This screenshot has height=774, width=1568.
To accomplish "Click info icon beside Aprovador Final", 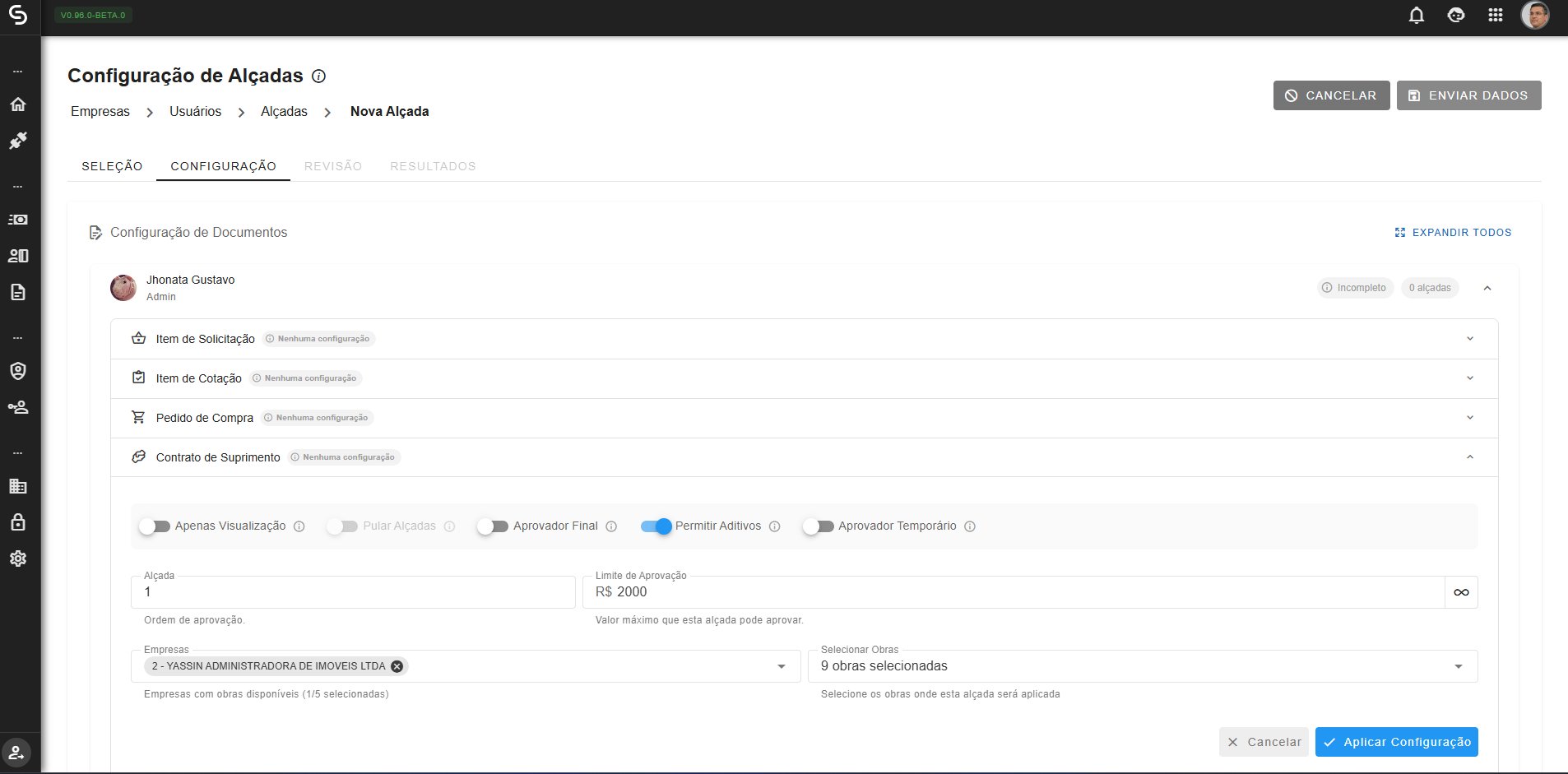I will coord(611,526).
